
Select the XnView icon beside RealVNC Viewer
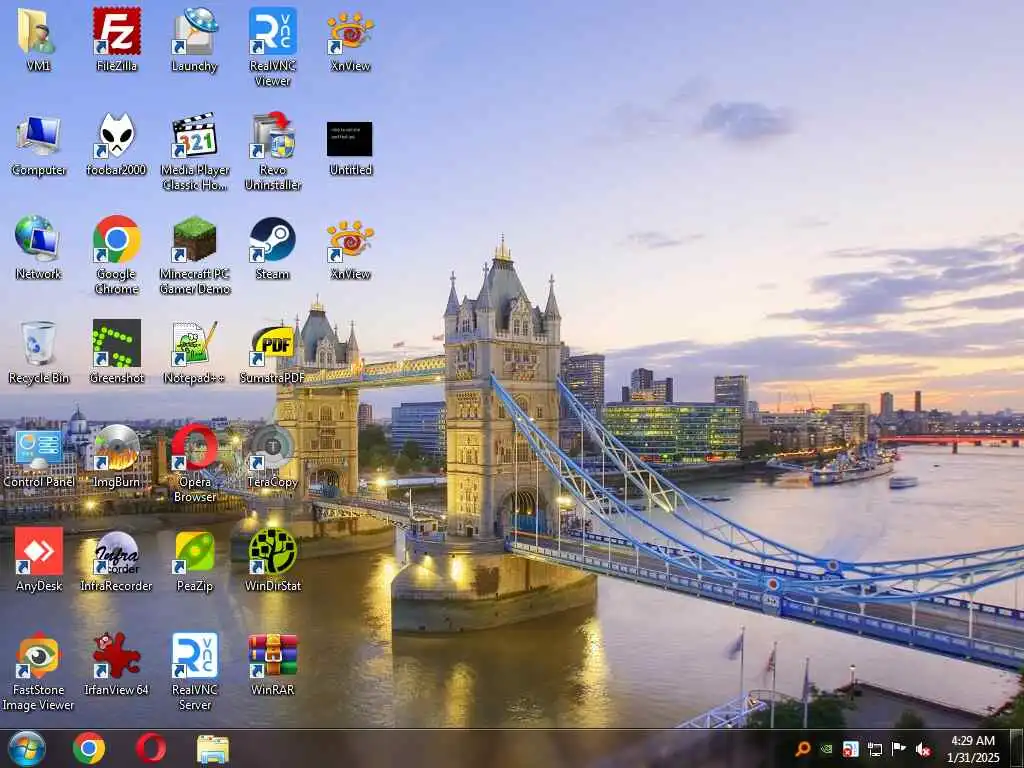[x=350, y=31]
